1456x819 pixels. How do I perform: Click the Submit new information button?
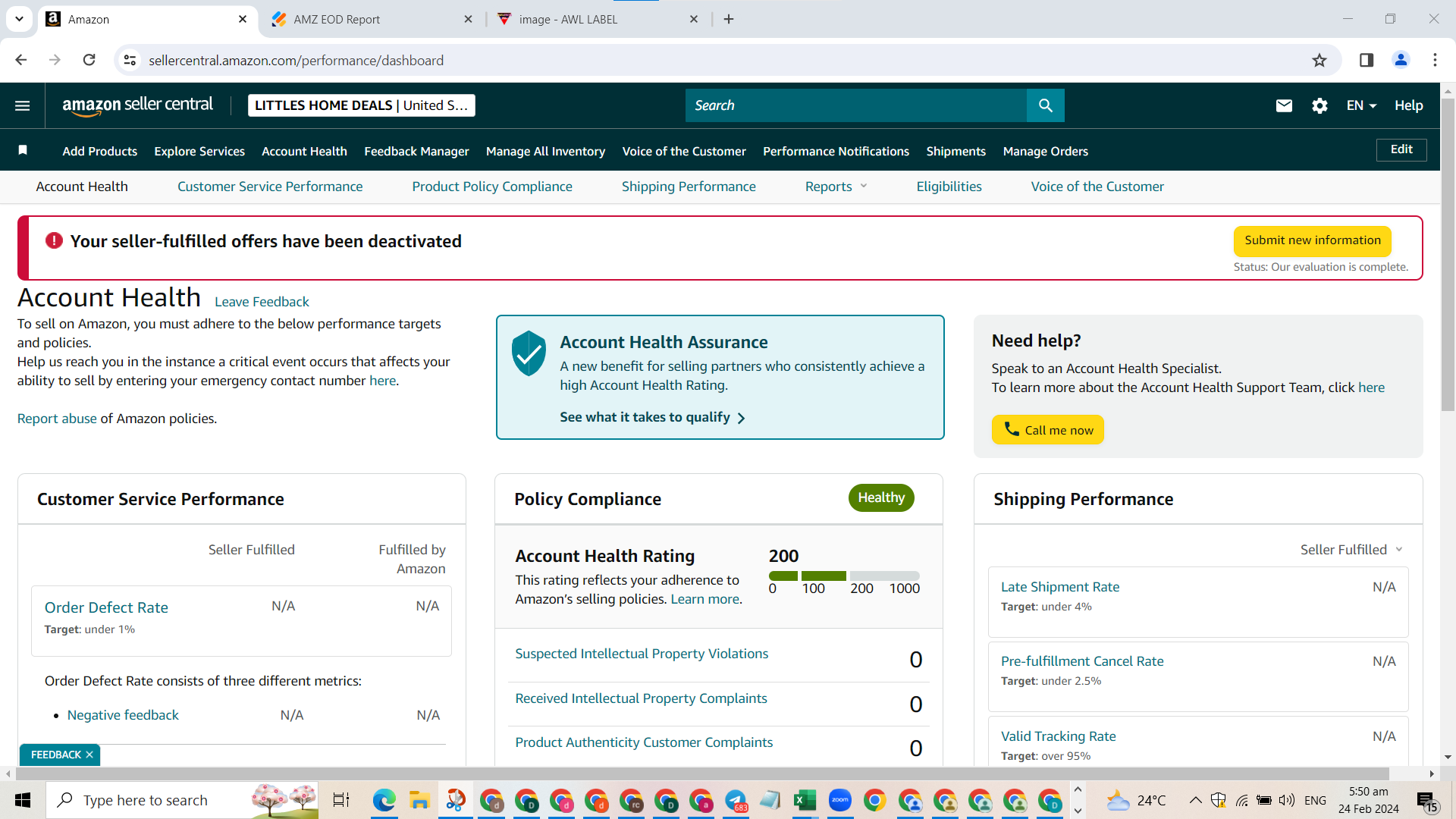click(x=1312, y=240)
